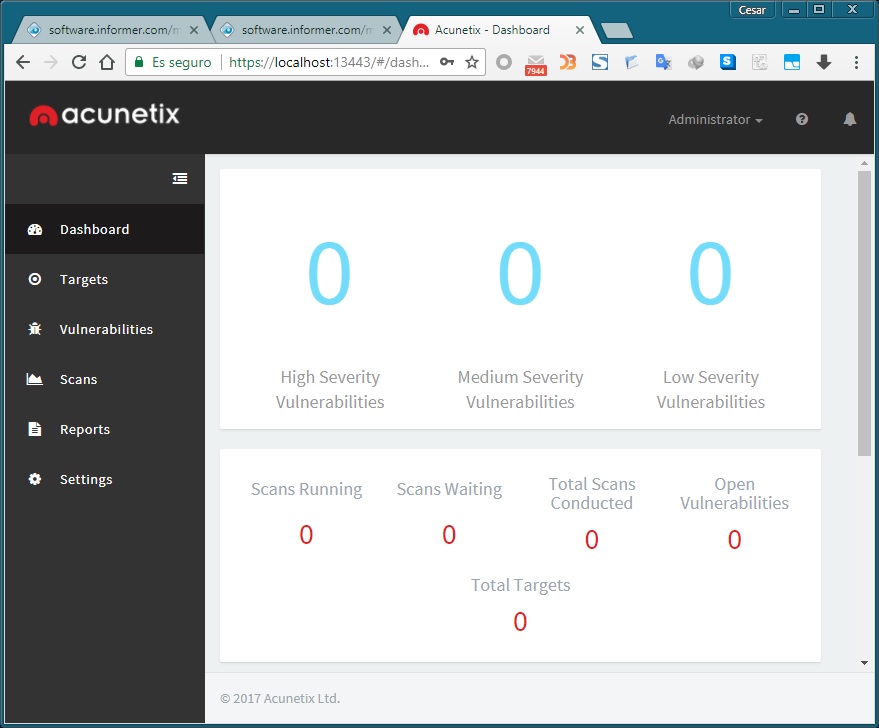Open the Administrator dropdown menu
879x728 pixels.
pyautogui.click(x=714, y=119)
